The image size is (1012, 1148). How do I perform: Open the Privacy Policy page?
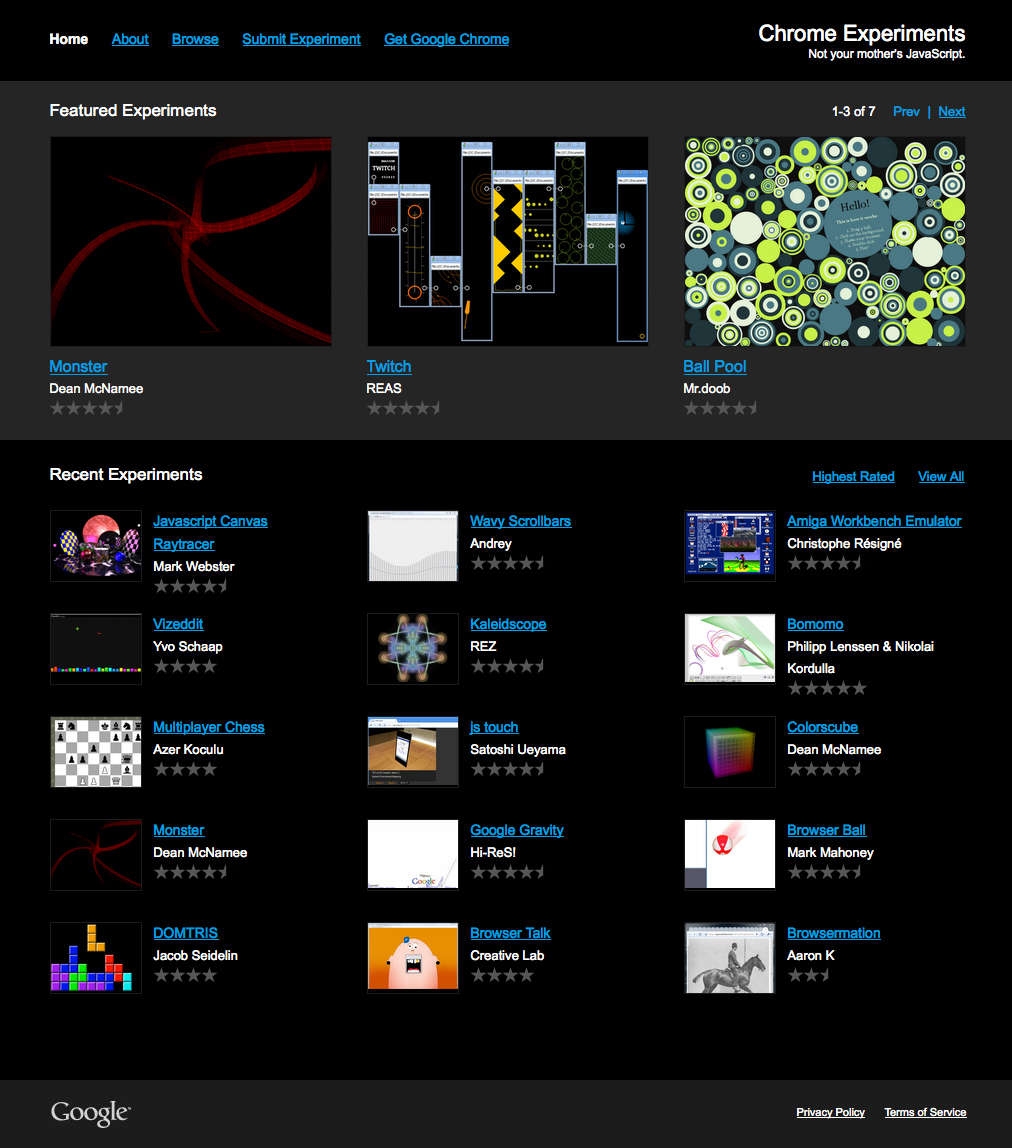coord(830,1112)
